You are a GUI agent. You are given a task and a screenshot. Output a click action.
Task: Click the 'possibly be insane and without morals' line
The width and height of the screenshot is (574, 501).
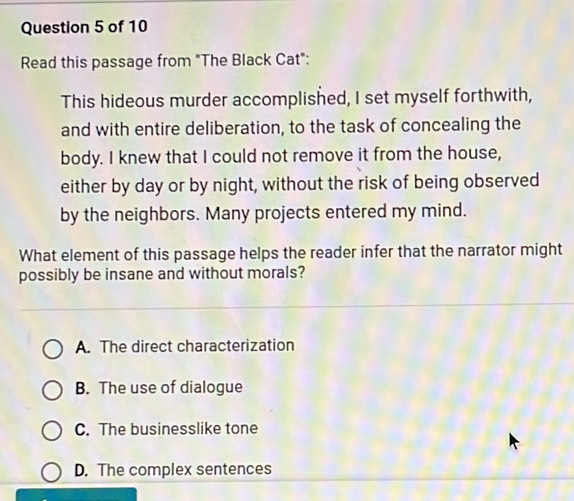(162, 274)
